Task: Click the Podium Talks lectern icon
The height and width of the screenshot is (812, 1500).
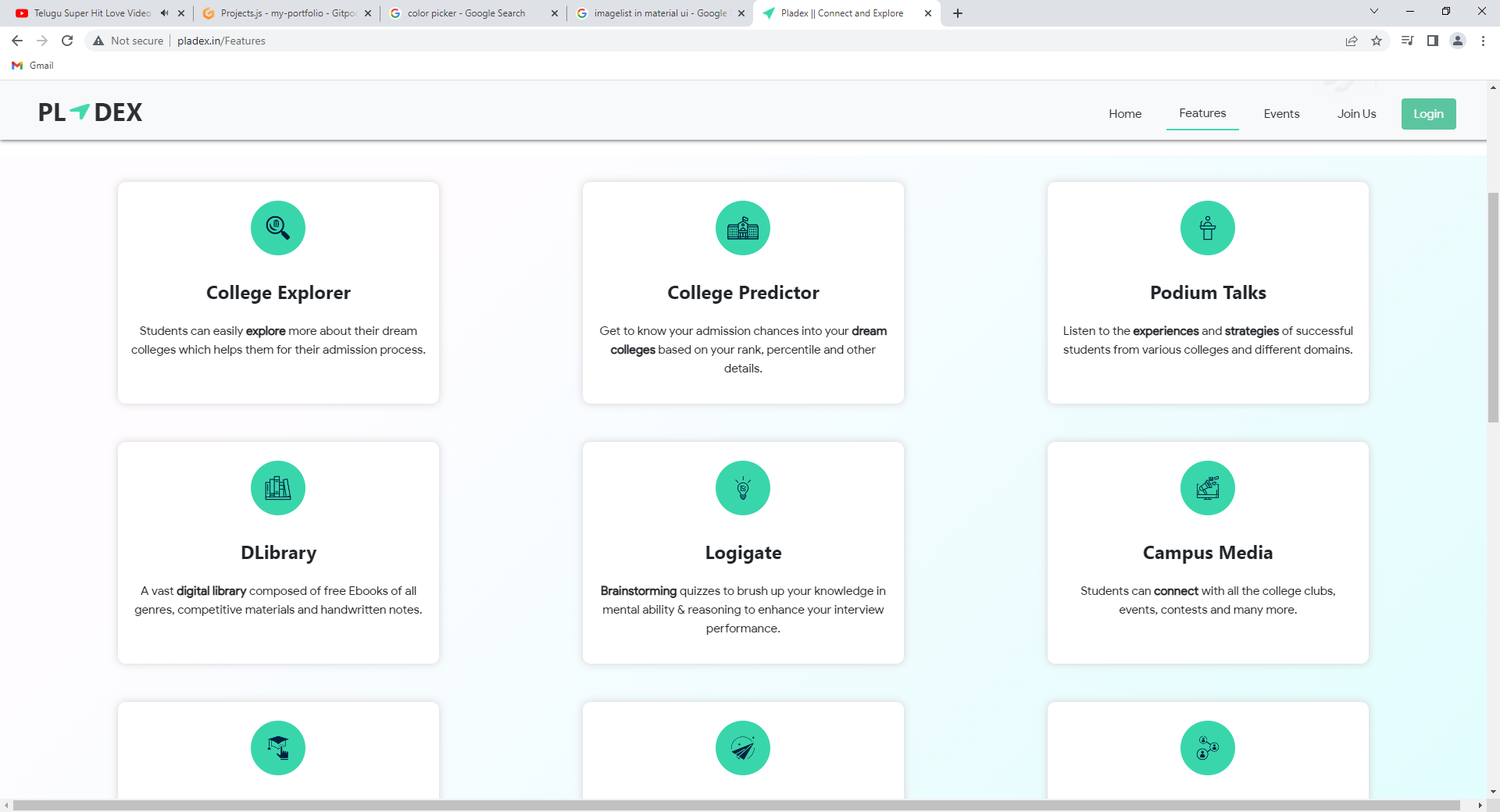Action: (x=1207, y=227)
